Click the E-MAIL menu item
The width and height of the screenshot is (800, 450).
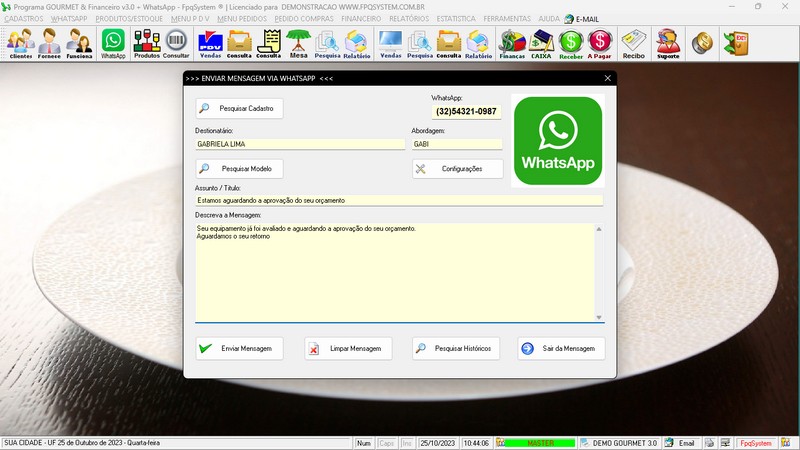tap(582, 19)
